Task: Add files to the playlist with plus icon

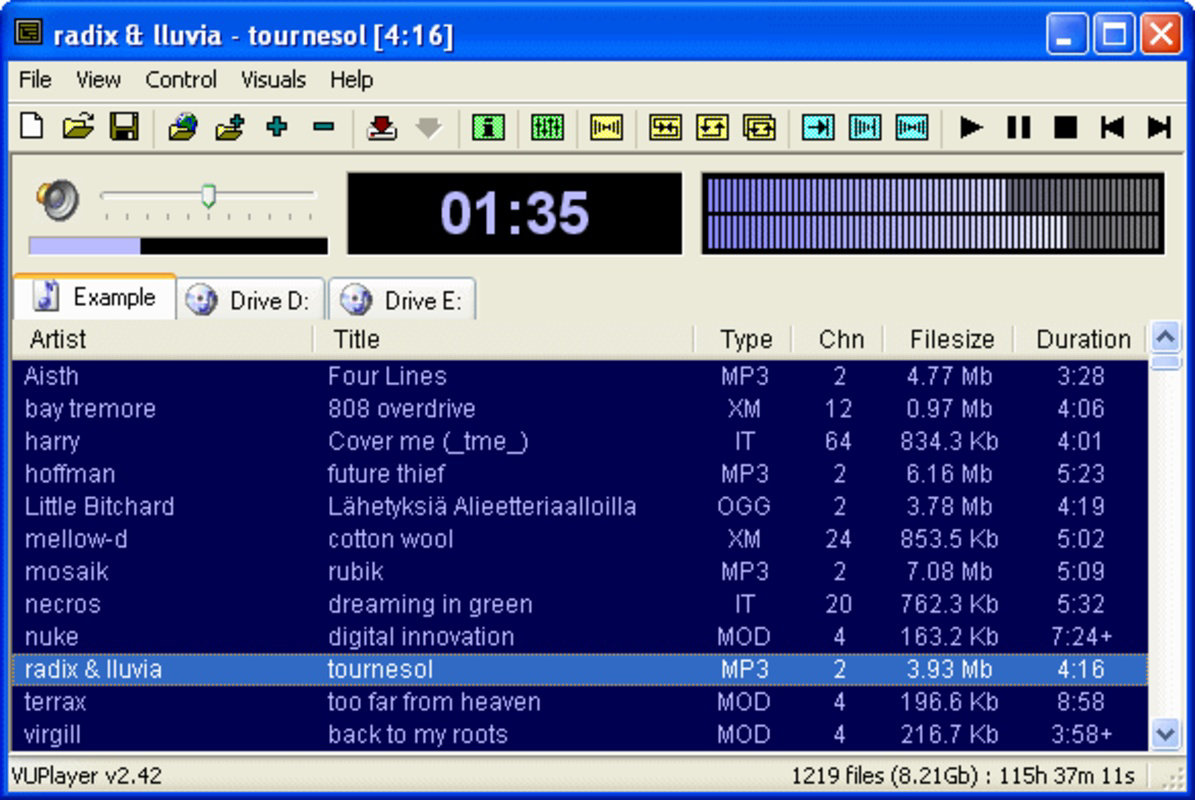Action: tap(277, 127)
